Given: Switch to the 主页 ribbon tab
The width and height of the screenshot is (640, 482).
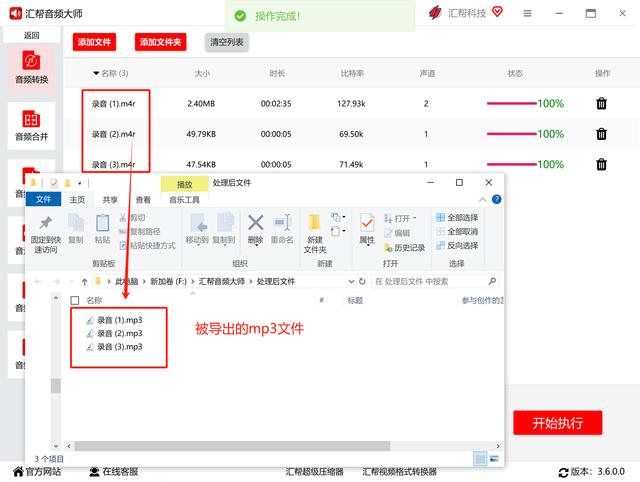Looking at the screenshot, I should pos(77,200).
